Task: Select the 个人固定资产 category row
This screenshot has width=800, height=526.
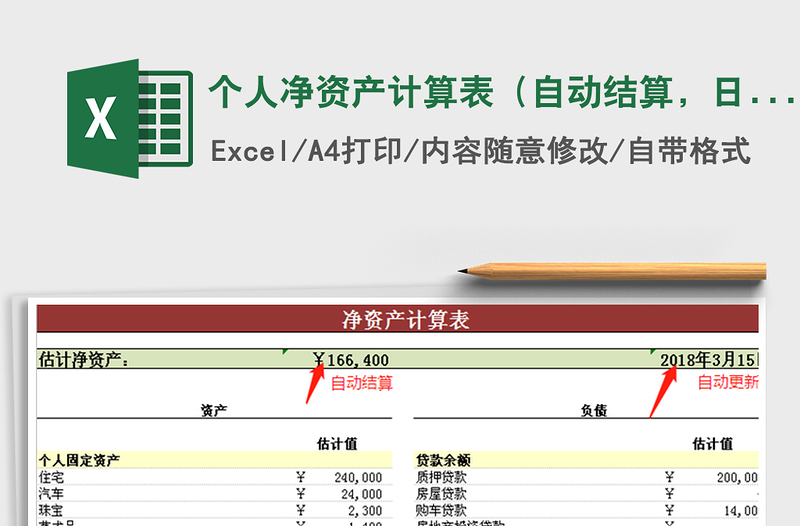Action: (214, 460)
